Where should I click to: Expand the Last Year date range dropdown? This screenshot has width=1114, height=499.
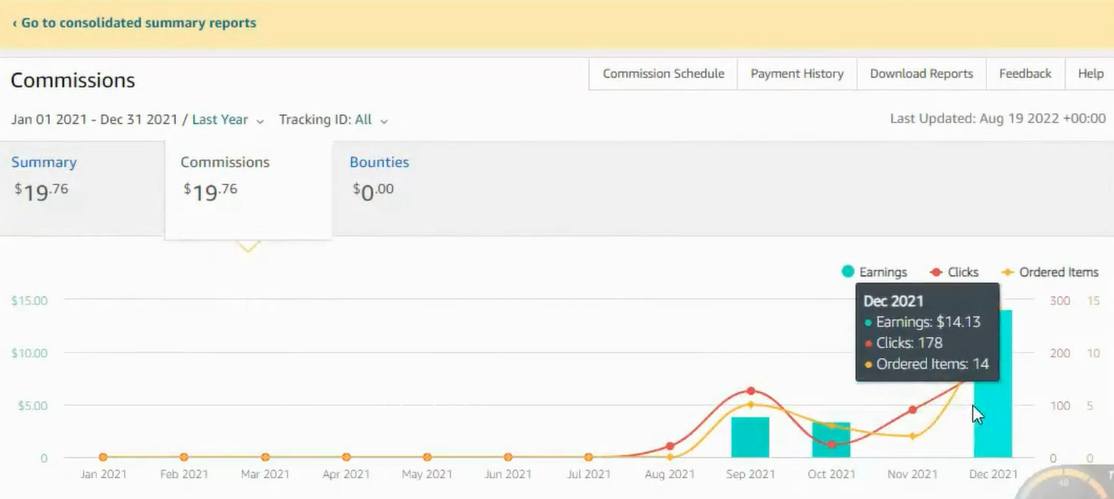[x=228, y=120]
